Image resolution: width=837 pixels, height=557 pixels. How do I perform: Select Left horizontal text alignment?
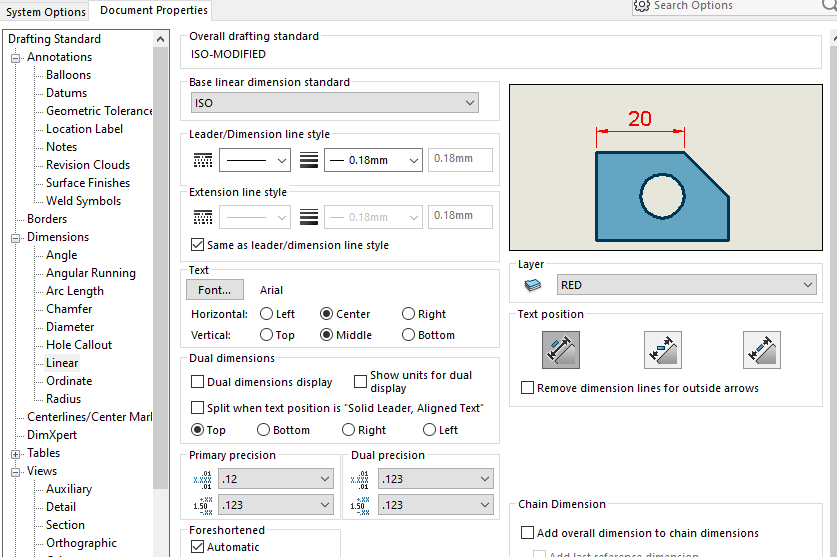coord(266,314)
